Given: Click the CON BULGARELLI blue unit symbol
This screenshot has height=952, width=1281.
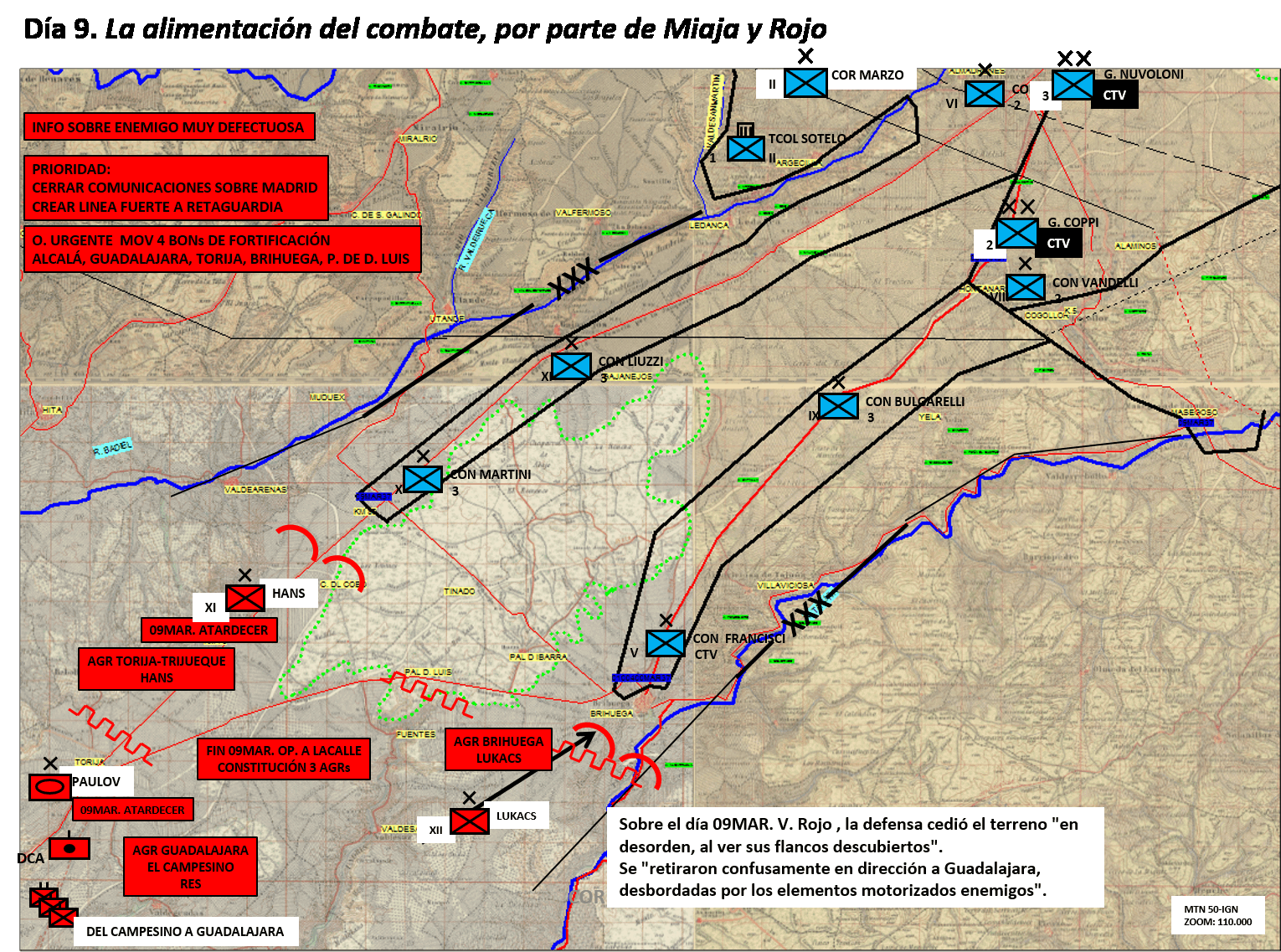Looking at the screenshot, I should pos(838,406).
